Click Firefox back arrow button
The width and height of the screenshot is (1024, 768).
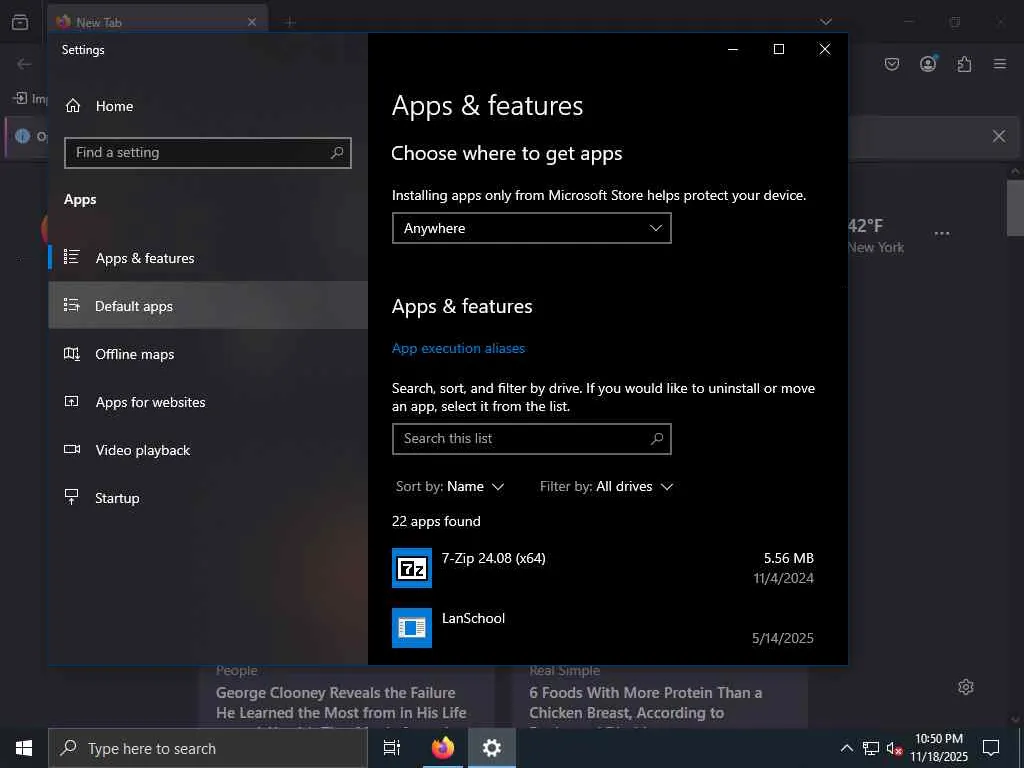pyautogui.click(x=24, y=64)
